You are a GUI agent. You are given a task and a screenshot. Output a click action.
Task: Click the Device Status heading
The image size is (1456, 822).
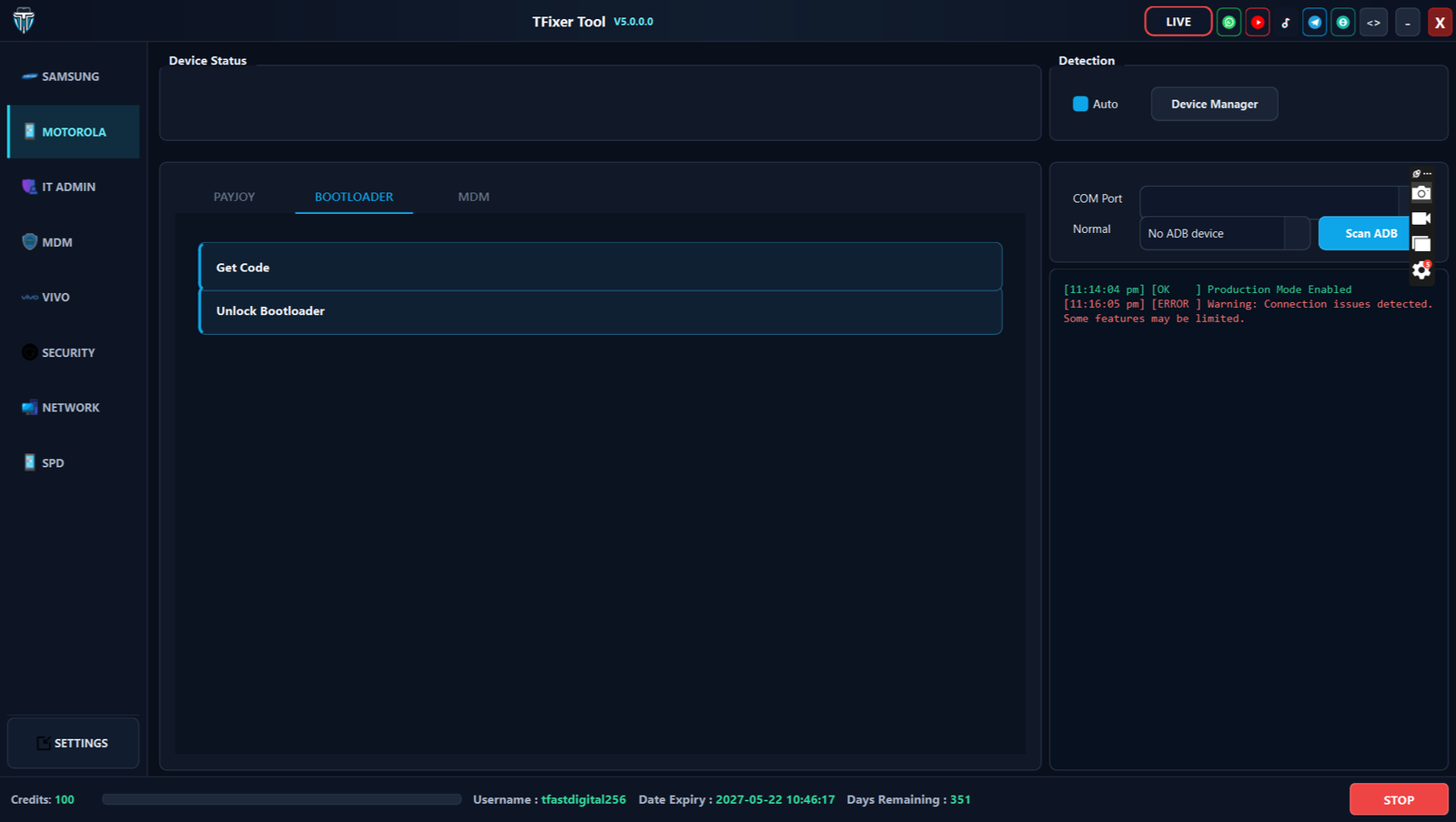[x=207, y=60]
